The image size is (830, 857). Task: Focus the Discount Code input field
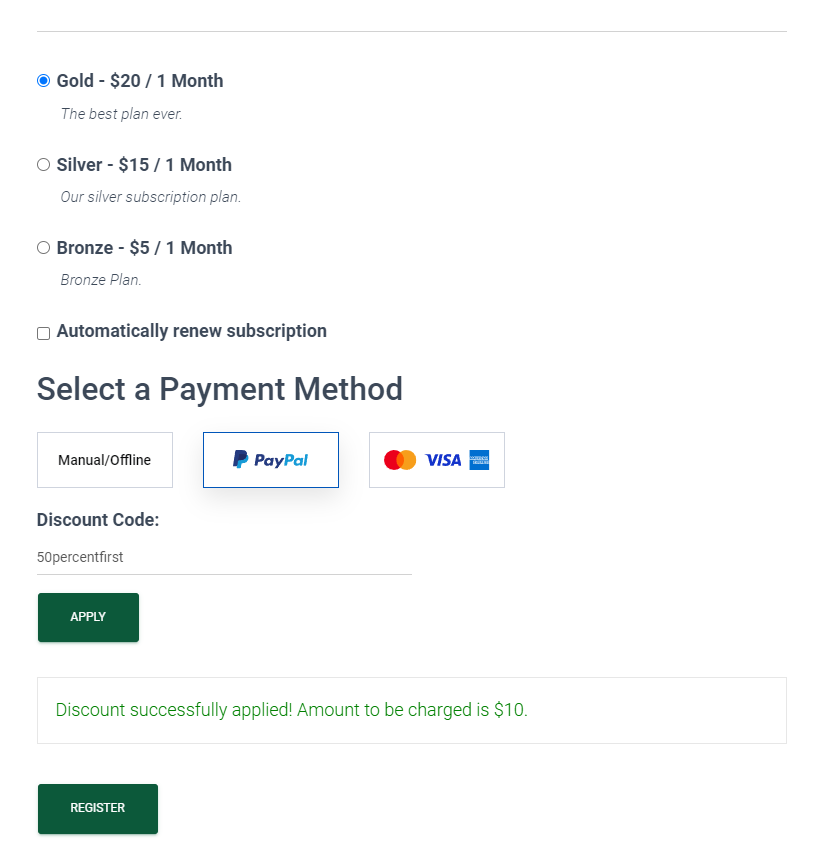(x=224, y=557)
